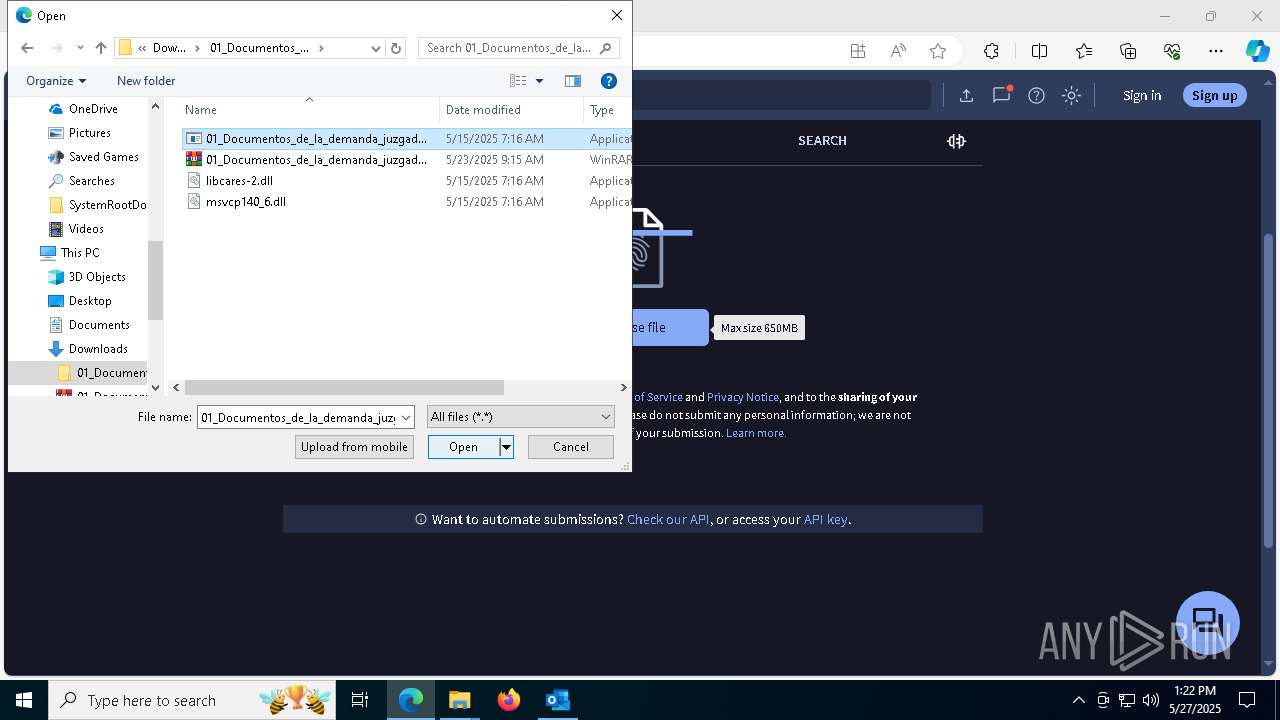Screen dimensions: 1280x720
Task: Select Videos in navigation tree
Action: point(86,229)
